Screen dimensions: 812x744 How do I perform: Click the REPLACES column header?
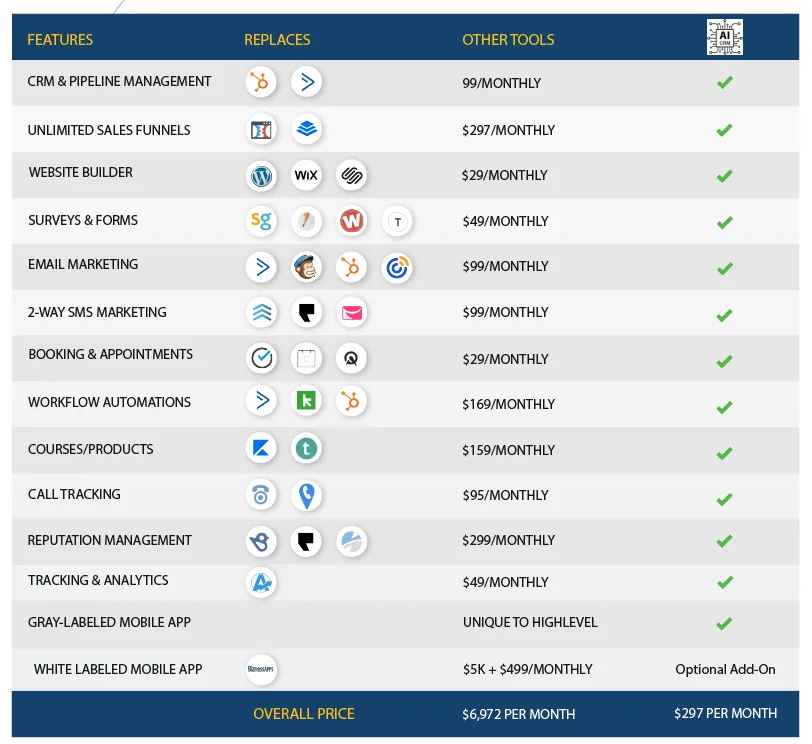(277, 40)
